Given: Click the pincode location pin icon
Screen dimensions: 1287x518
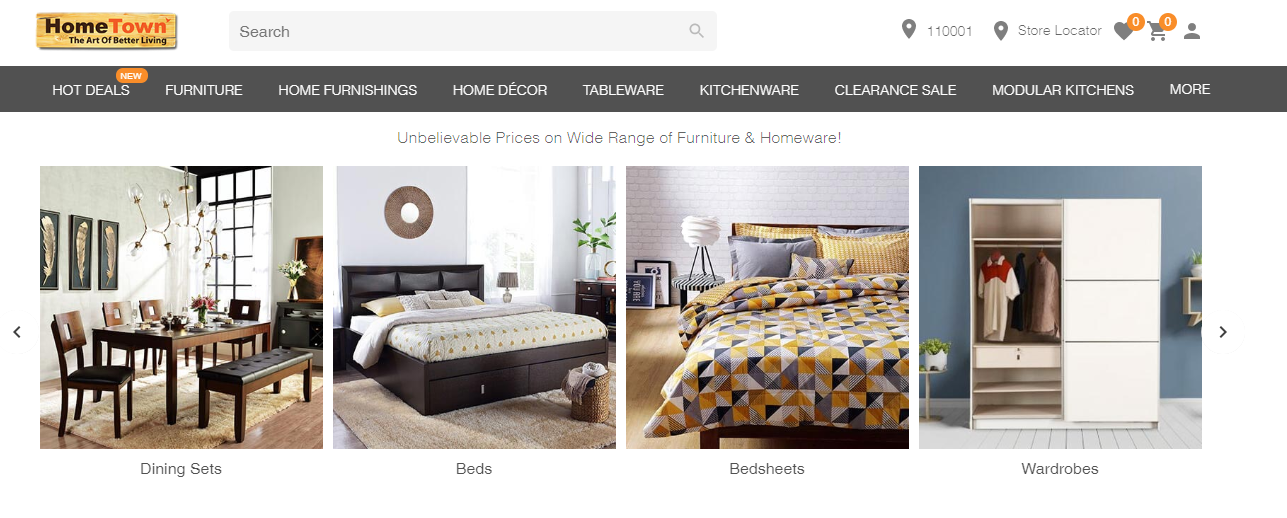Looking at the screenshot, I should pyautogui.click(x=908, y=30).
